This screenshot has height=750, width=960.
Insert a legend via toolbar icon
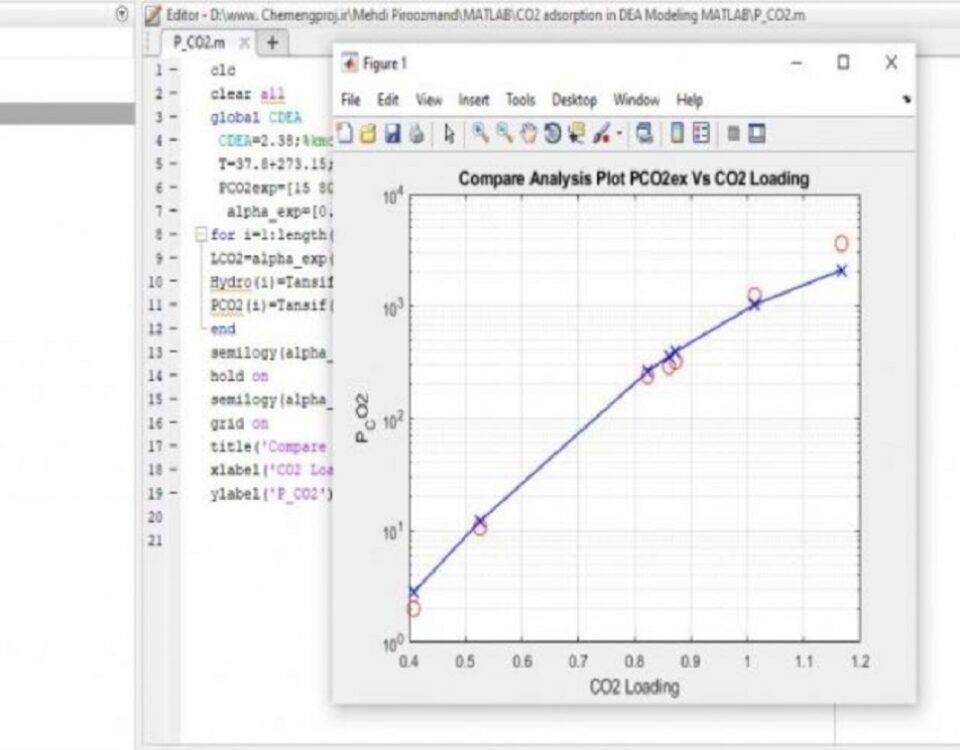pyautogui.click(x=701, y=133)
